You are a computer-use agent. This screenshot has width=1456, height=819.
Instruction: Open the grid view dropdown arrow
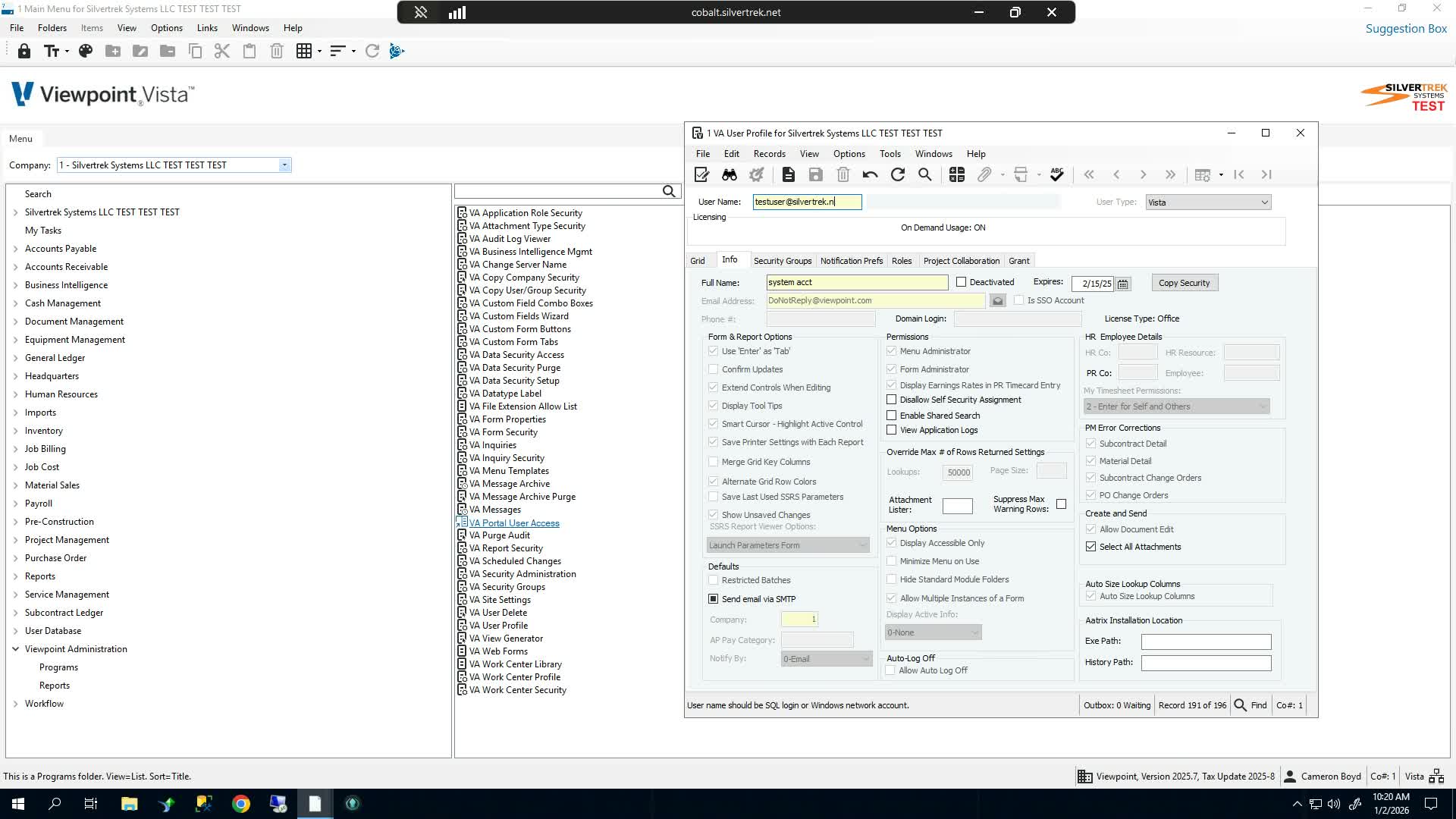pyautogui.click(x=319, y=51)
